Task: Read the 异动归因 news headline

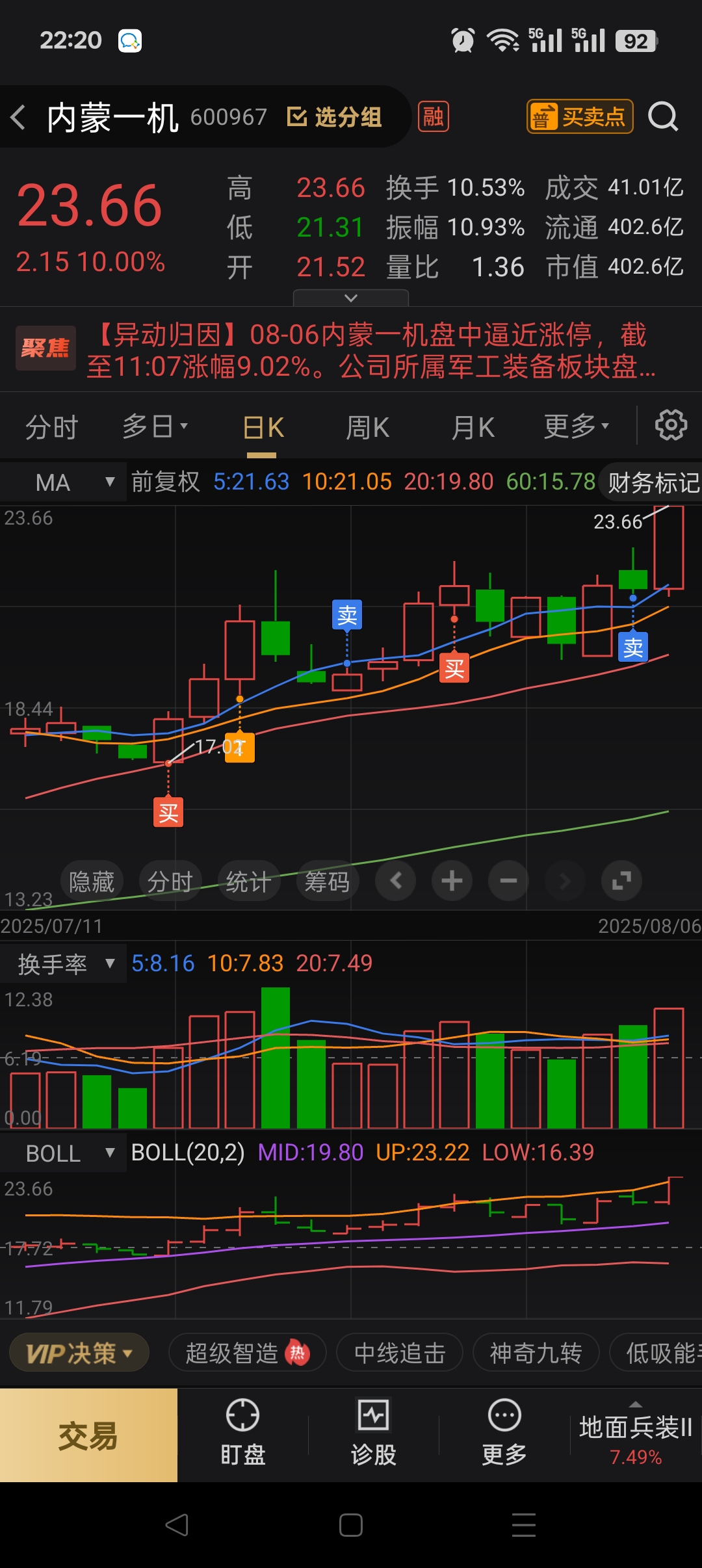Action: [371, 350]
